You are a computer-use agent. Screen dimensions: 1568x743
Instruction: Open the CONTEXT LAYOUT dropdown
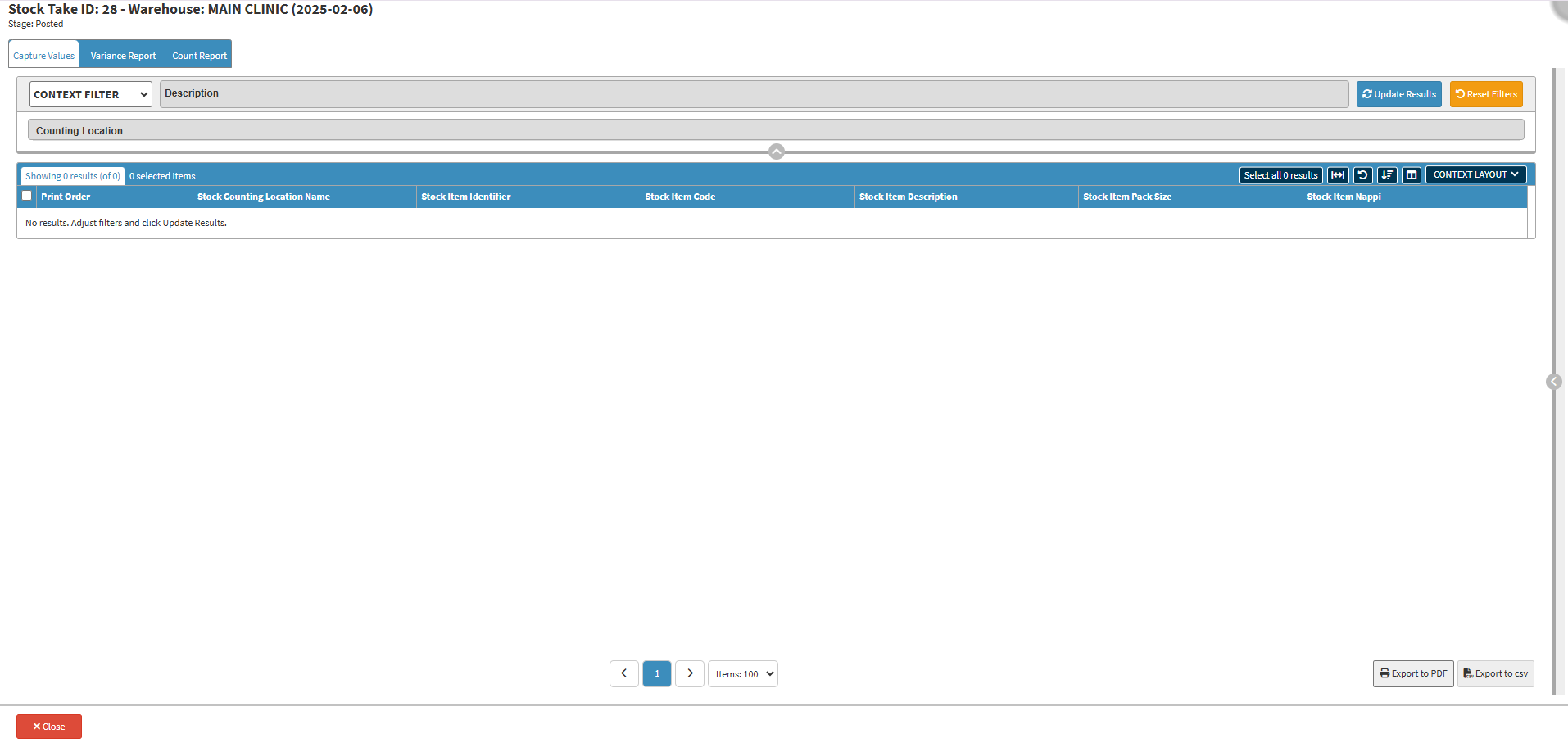coord(1475,174)
